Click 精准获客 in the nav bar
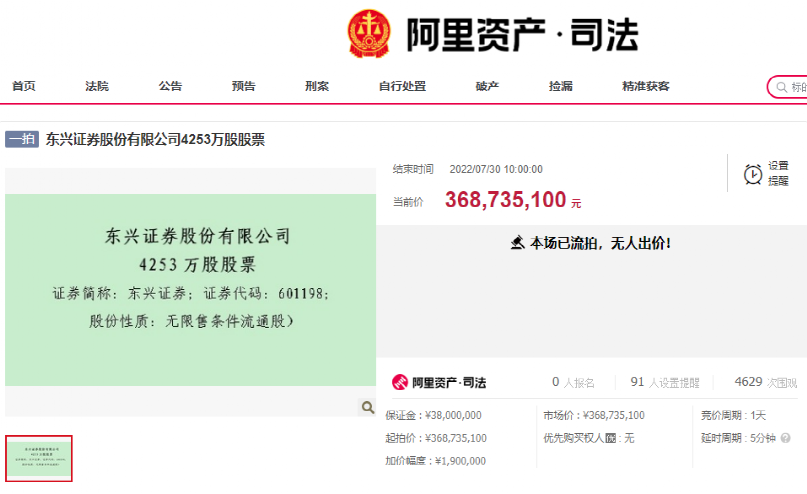The image size is (807, 494). click(645, 86)
